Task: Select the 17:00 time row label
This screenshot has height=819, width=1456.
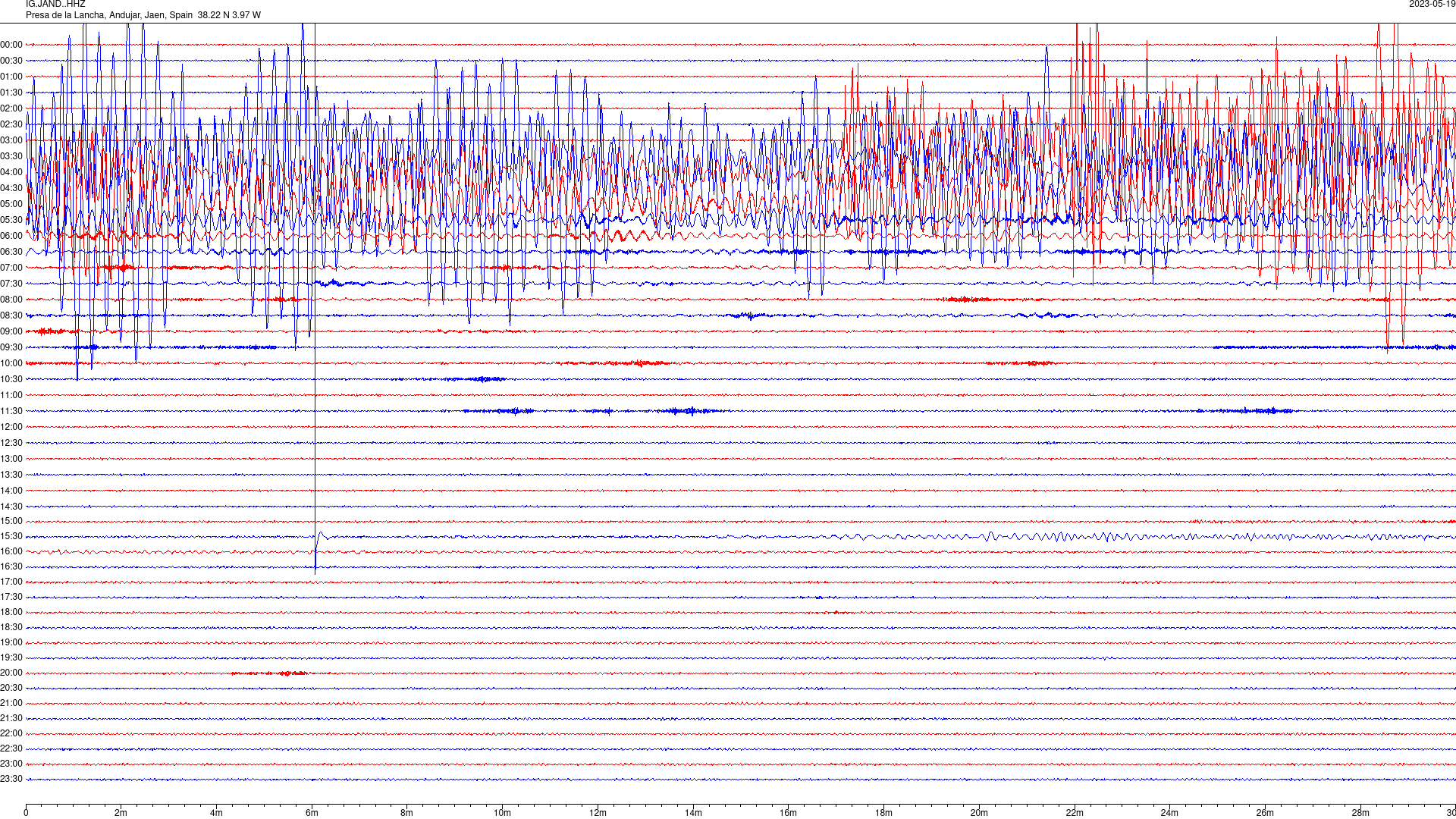Action: pos(11,582)
